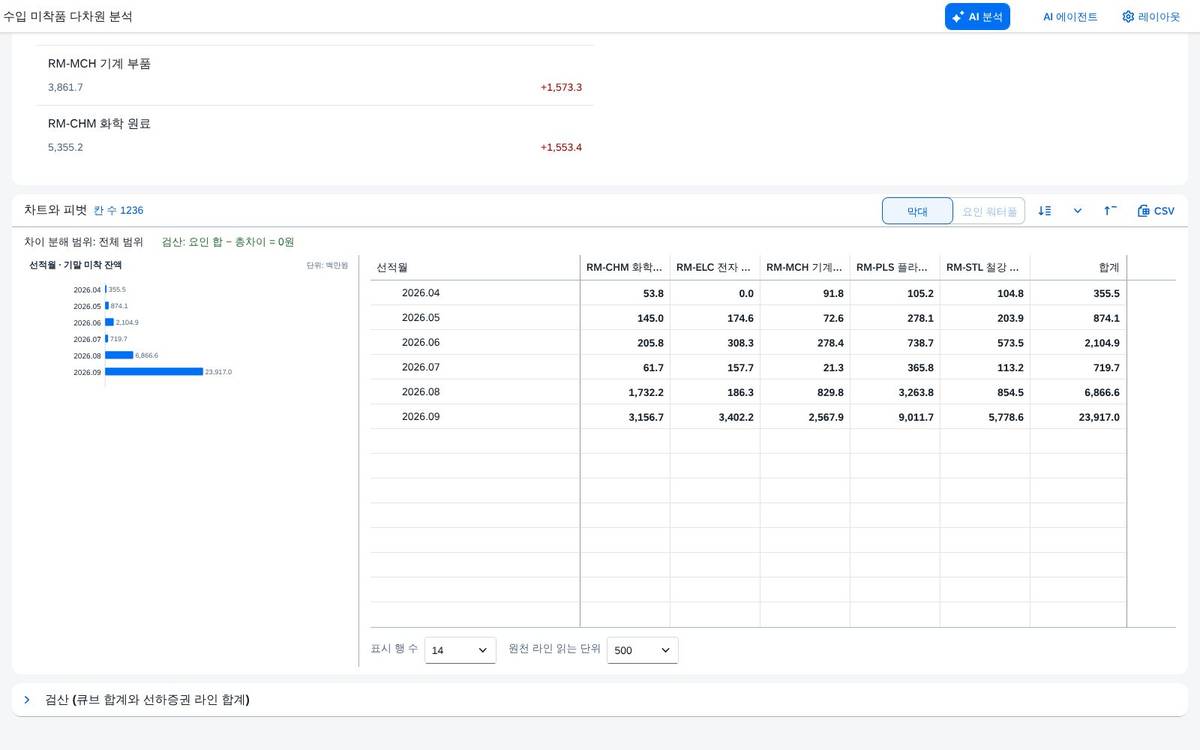This screenshot has height=750, width=1200.
Task: Select the 2026.08 row in the table
Action: (748, 392)
